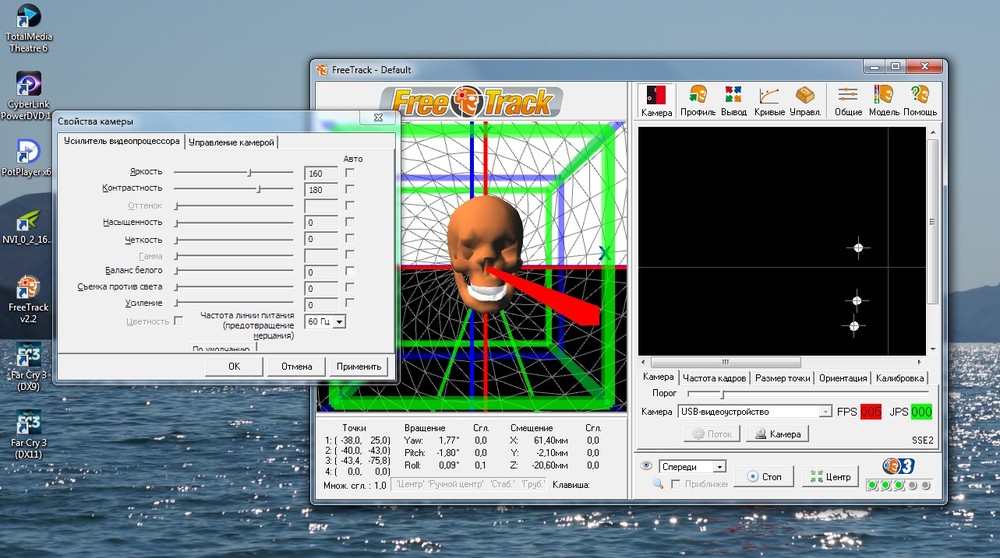The width and height of the screenshot is (1000, 558).
Task: Select the Вывод toolbar icon
Action: (733, 101)
